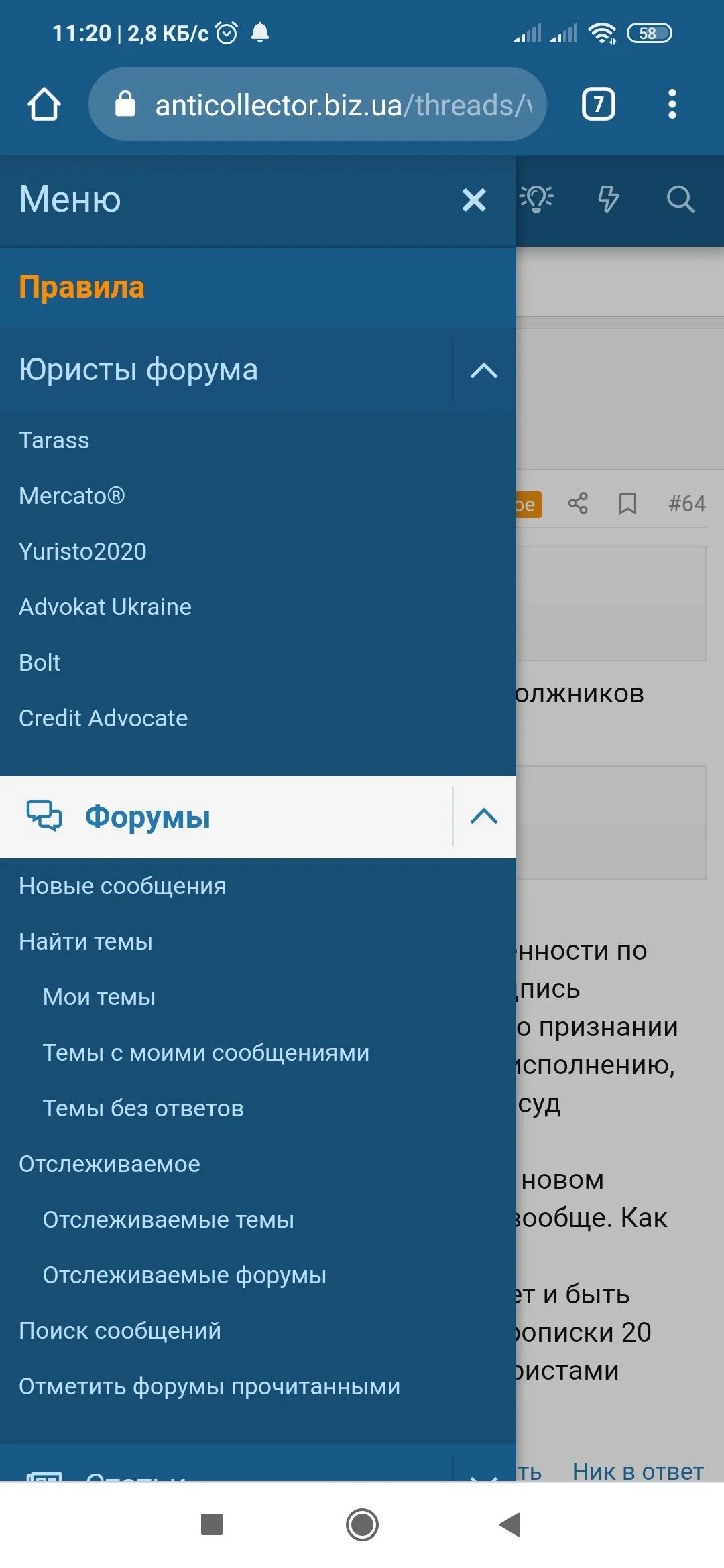Tap the anticollector.biz.ua address bar
This screenshot has width=724, height=1568.
(x=318, y=104)
